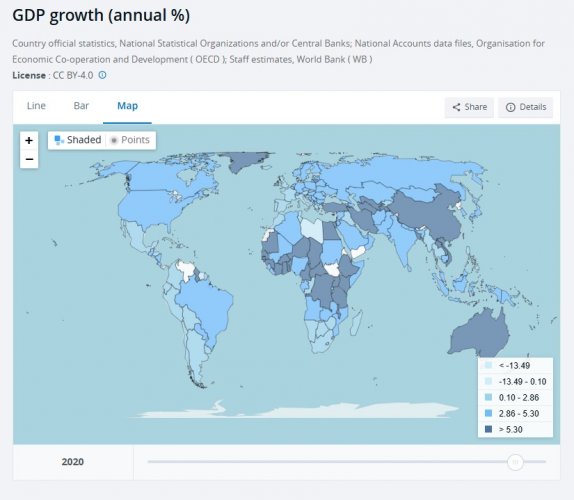Image resolution: width=574 pixels, height=500 pixels.
Task: Click the year slider handle
Action: pyautogui.click(x=515, y=462)
